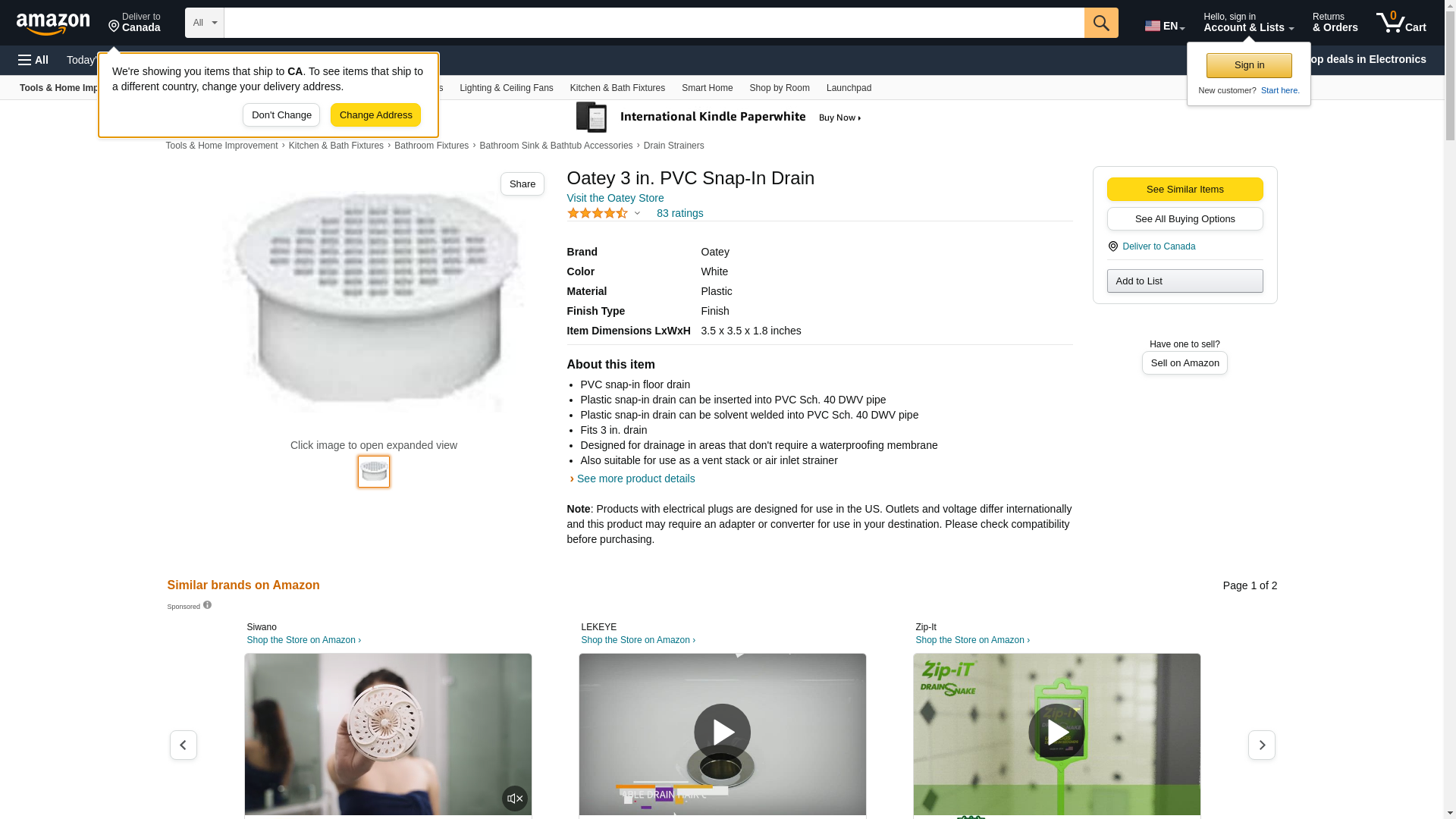Click the Amazon logo

pyautogui.click(x=53, y=24)
